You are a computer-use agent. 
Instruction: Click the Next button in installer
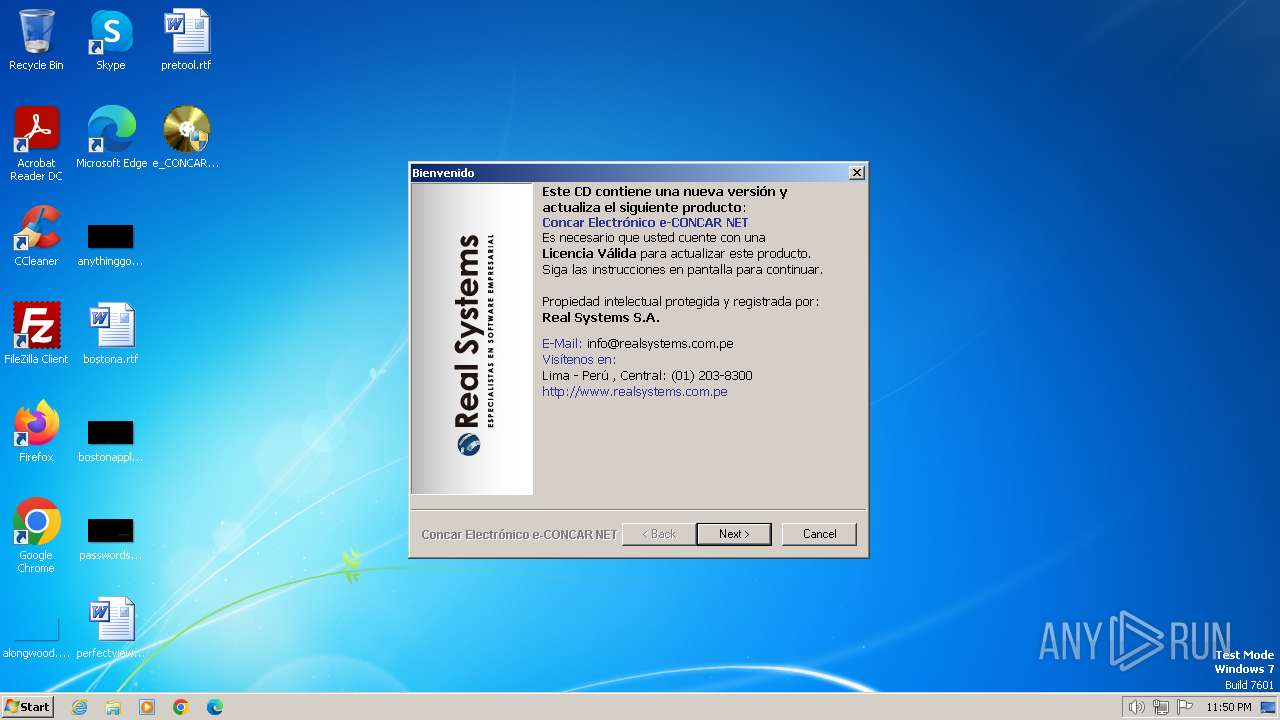[x=733, y=534]
